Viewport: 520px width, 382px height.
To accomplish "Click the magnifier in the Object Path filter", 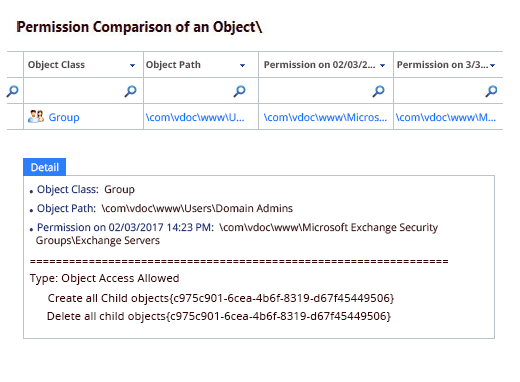I will pyautogui.click(x=239, y=91).
